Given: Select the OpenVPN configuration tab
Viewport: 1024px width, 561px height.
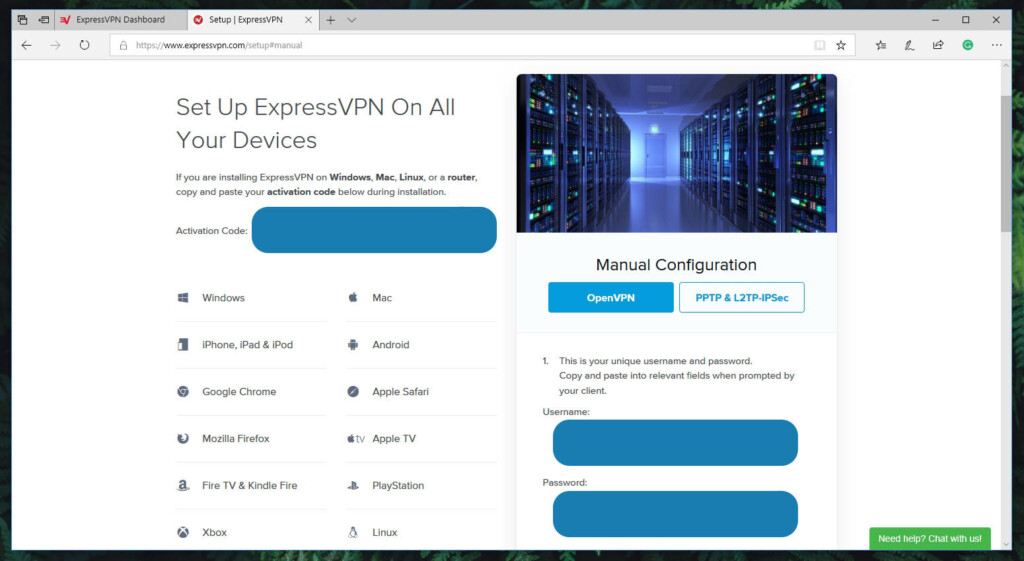Looking at the screenshot, I should point(611,297).
